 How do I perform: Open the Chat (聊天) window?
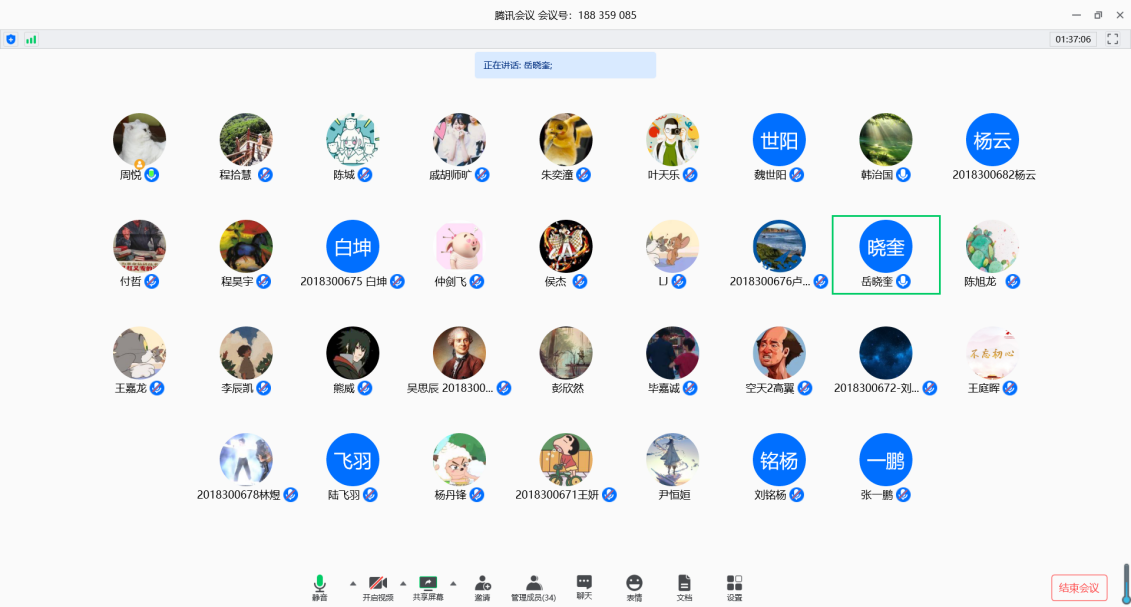click(584, 586)
